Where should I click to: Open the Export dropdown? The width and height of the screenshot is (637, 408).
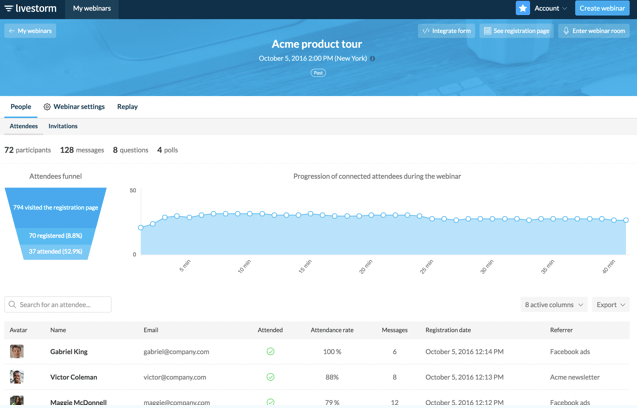610,305
